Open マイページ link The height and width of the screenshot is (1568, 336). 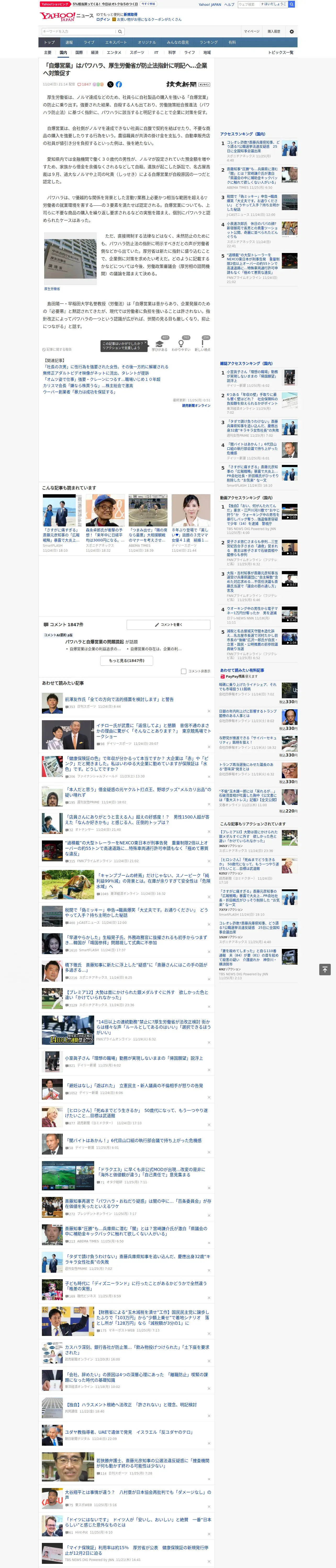point(251,31)
